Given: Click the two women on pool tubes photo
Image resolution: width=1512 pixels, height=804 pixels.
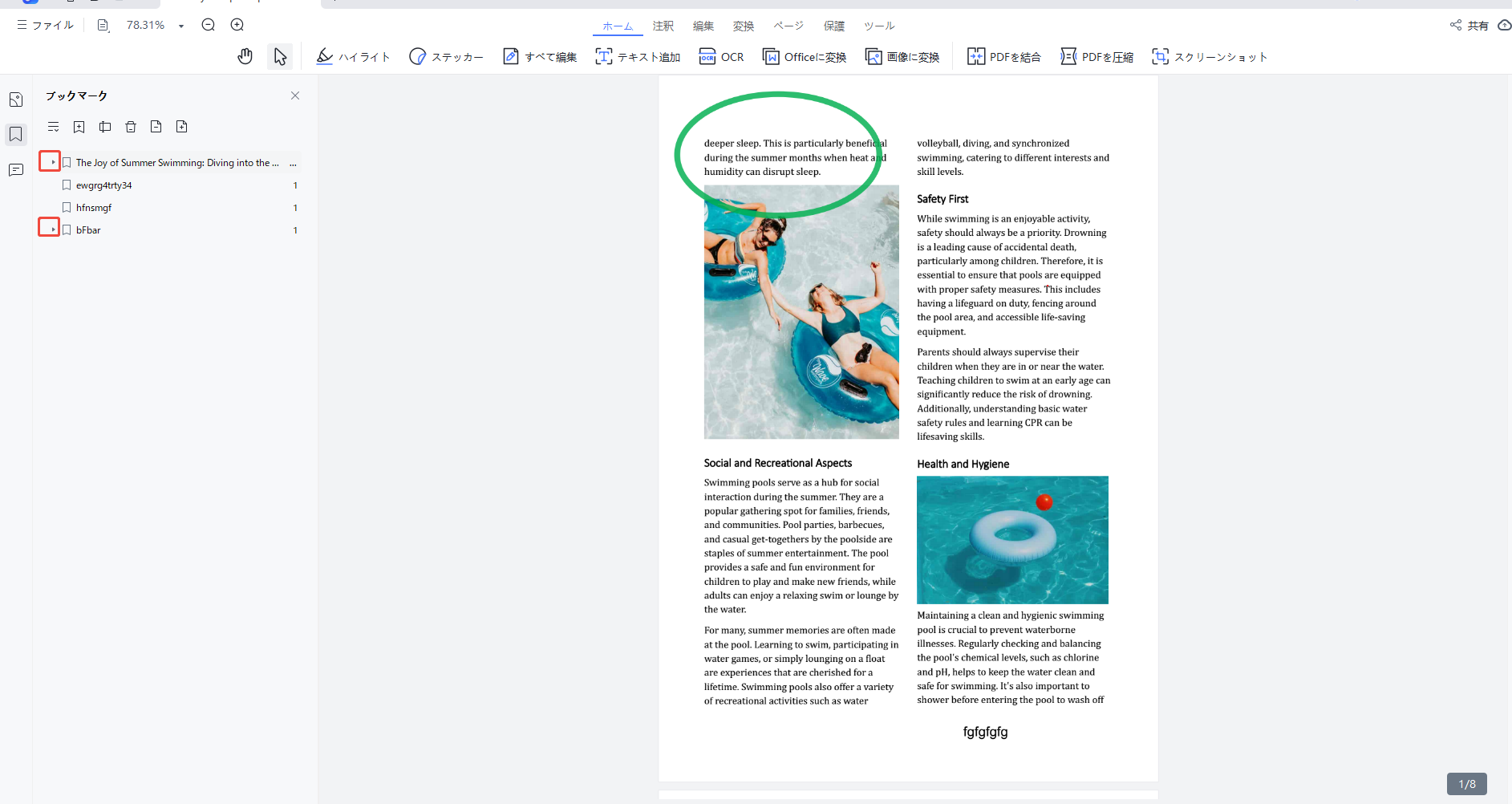Looking at the screenshot, I should (x=801, y=312).
